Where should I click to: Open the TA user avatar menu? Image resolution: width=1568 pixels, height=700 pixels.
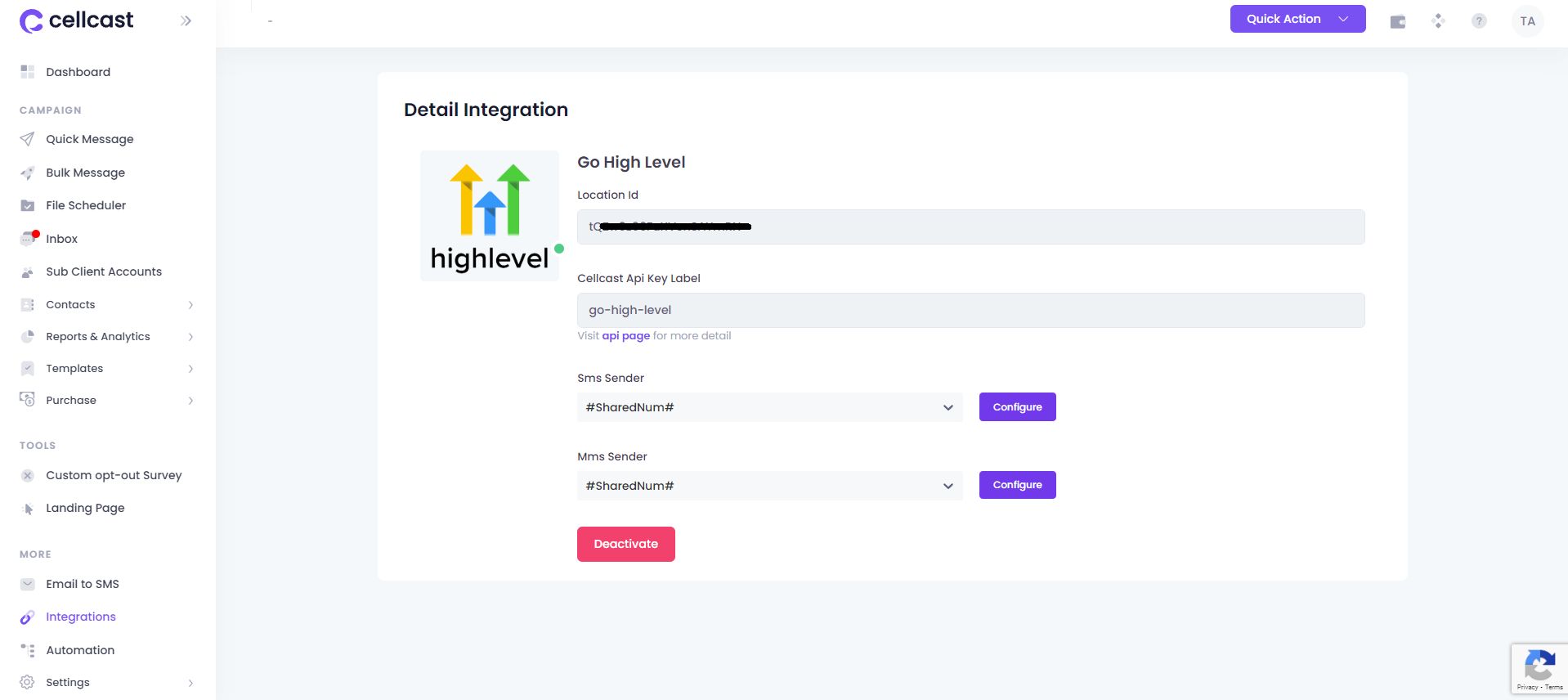[1528, 21]
